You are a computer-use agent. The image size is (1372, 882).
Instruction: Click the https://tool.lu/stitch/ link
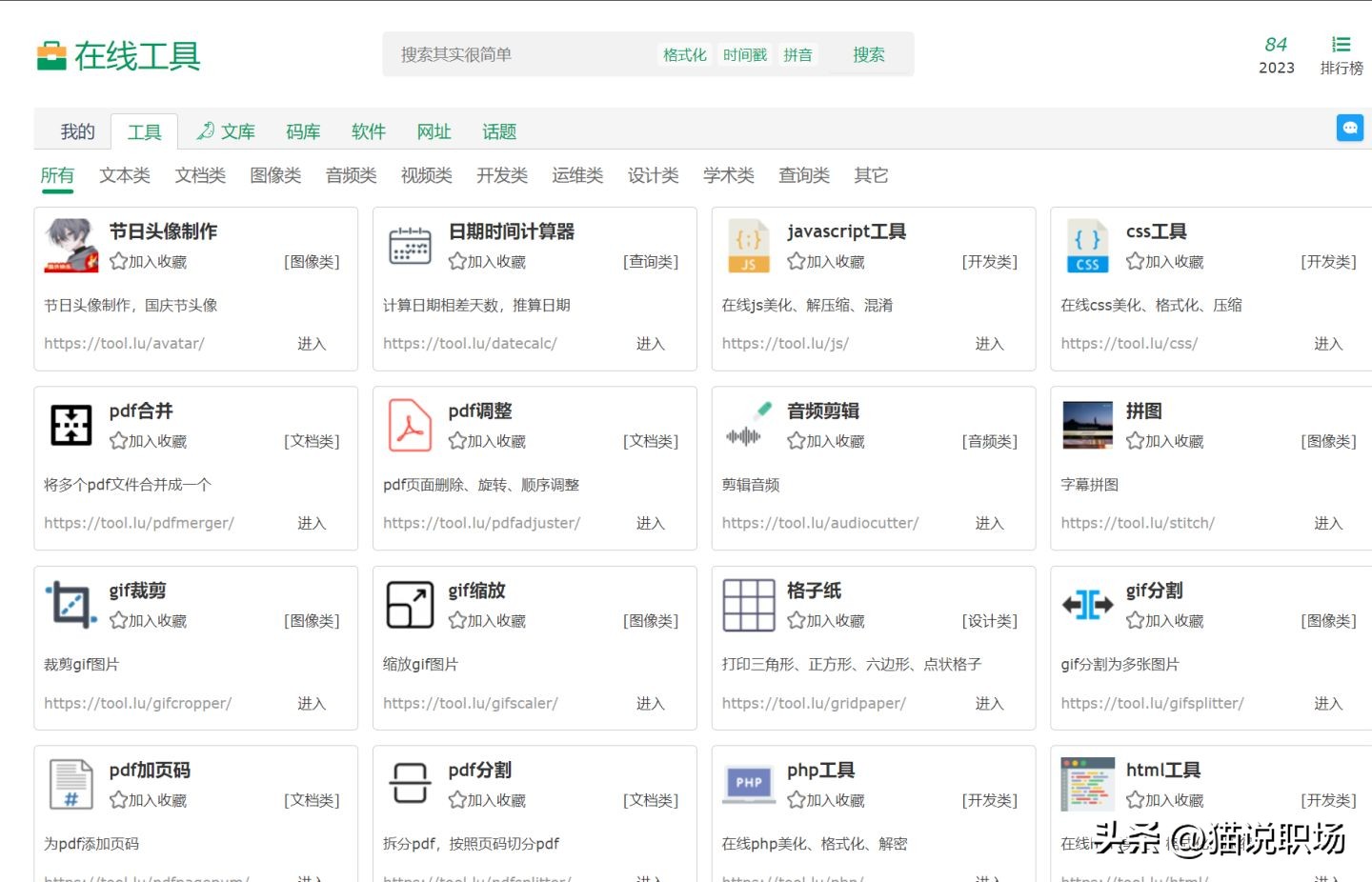tap(1138, 523)
